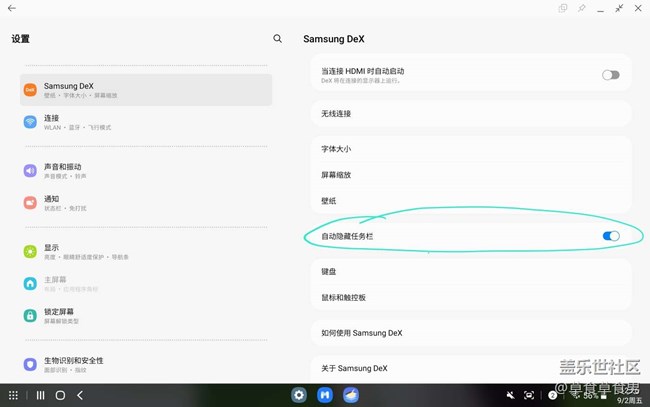Open settings search with magnifier icon
Image resolution: width=650 pixels, height=407 pixels.
[x=278, y=39]
